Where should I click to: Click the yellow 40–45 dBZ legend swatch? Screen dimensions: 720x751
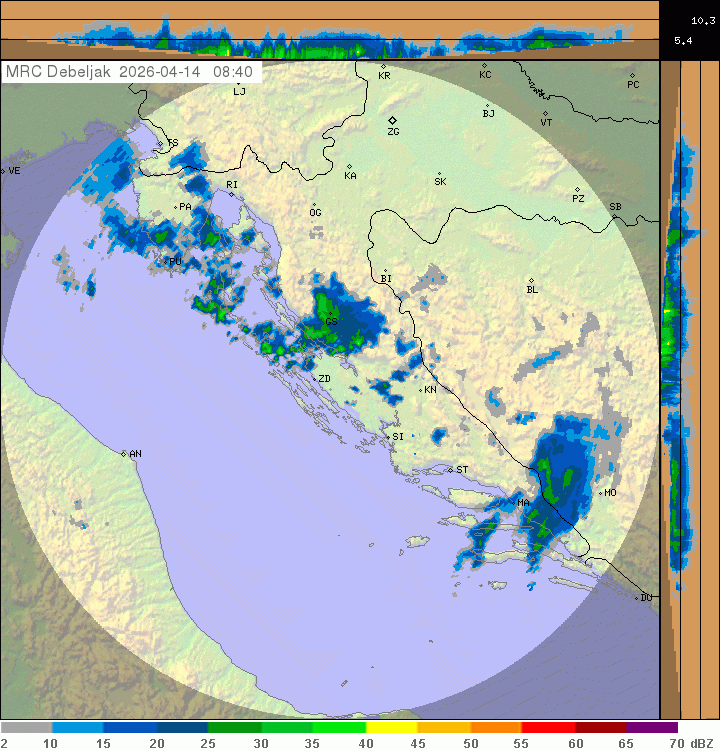click(x=391, y=727)
